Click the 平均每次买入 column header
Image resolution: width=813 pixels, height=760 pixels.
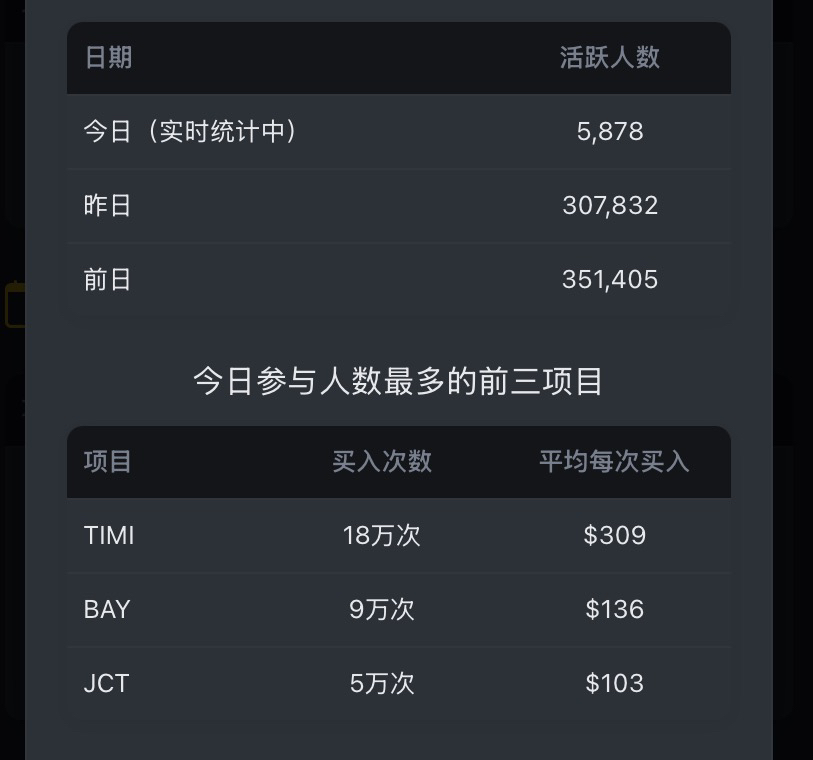[614, 462]
